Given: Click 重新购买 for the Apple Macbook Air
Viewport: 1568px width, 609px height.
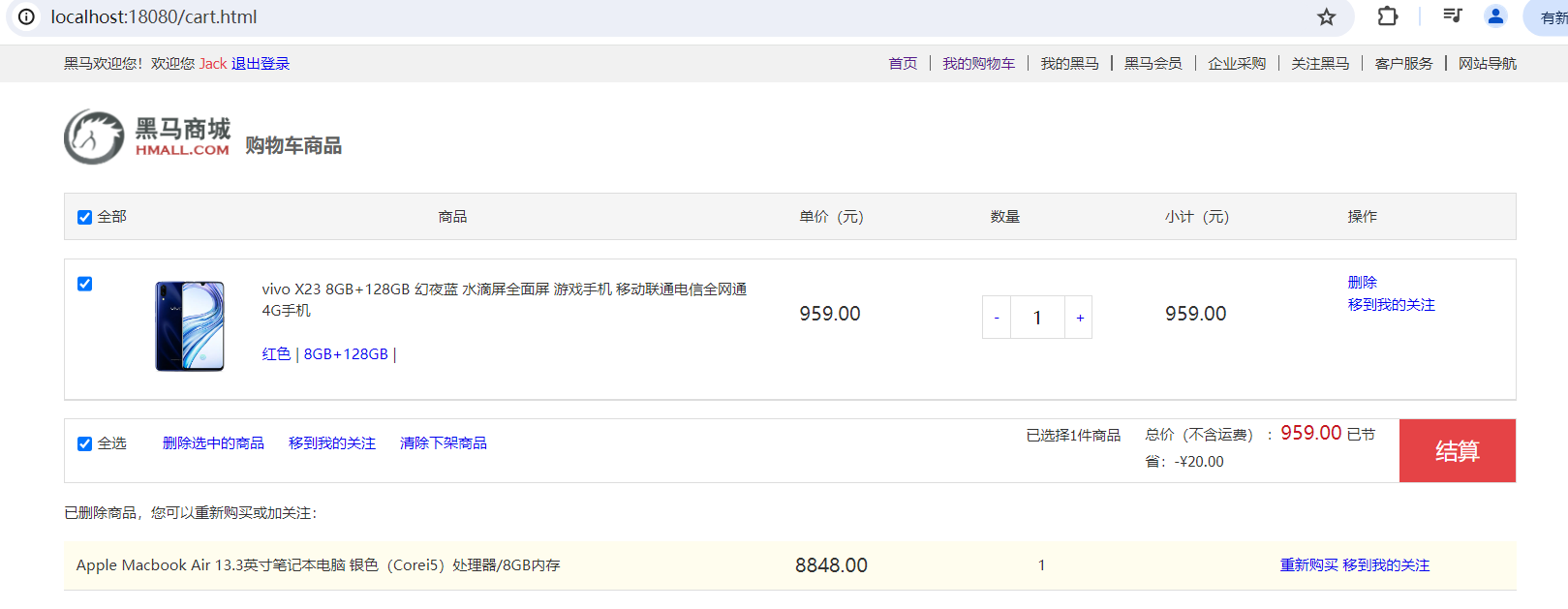Looking at the screenshot, I should tap(1308, 565).
